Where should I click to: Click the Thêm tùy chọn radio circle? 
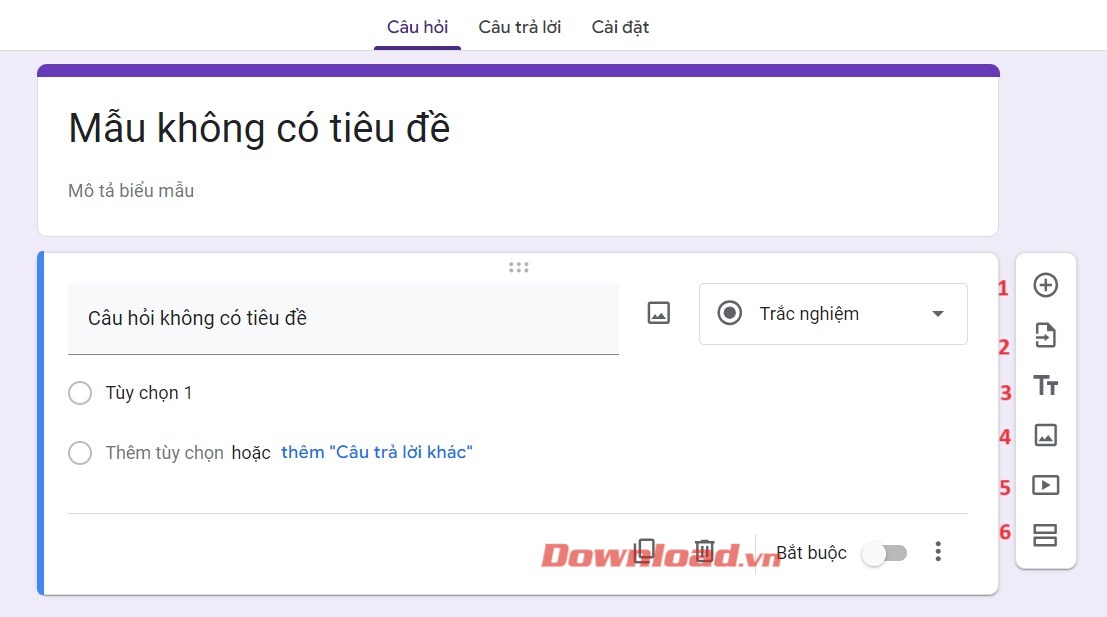(x=80, y=453)
